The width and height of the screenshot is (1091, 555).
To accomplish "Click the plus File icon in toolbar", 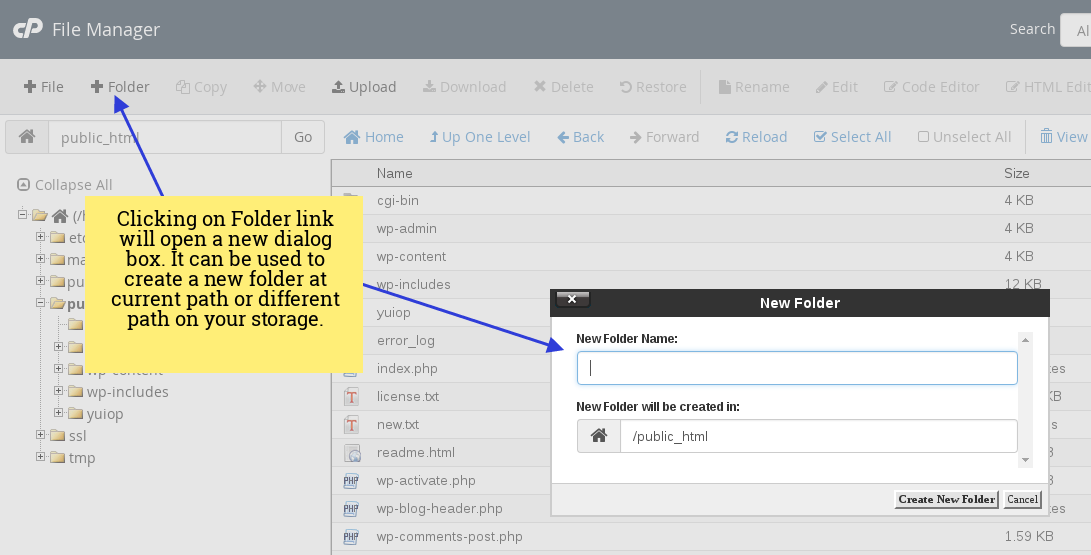I will 43,87.
